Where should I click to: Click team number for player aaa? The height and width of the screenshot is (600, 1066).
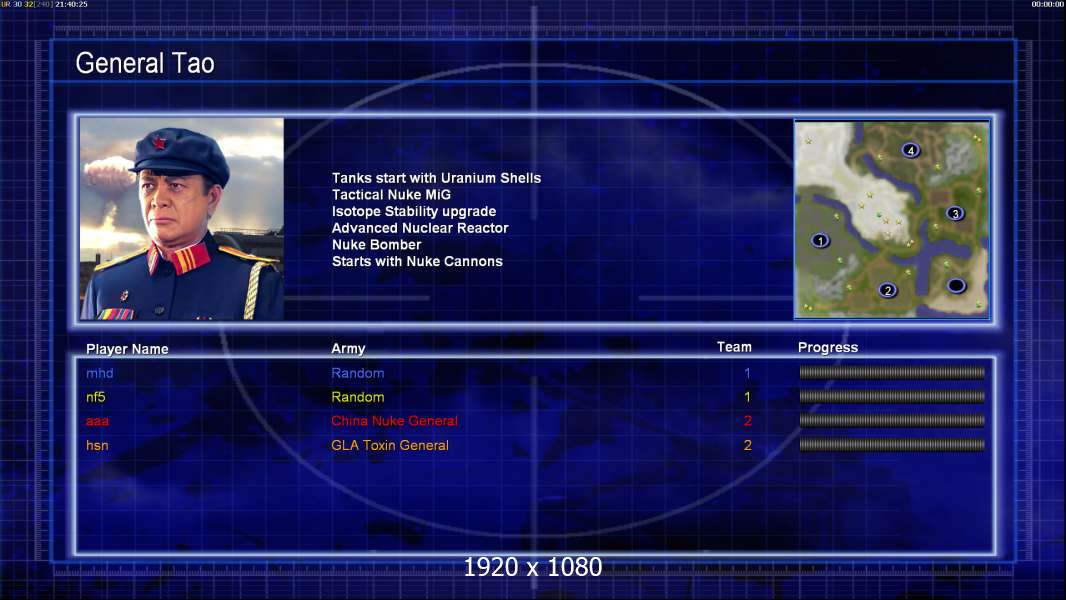pos(748,421)
